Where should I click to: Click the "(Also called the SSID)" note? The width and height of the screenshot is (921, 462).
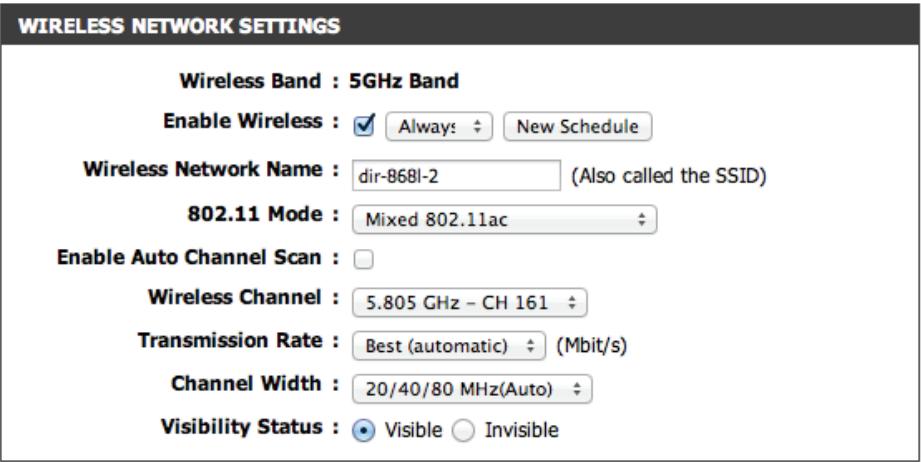[669, 176]
